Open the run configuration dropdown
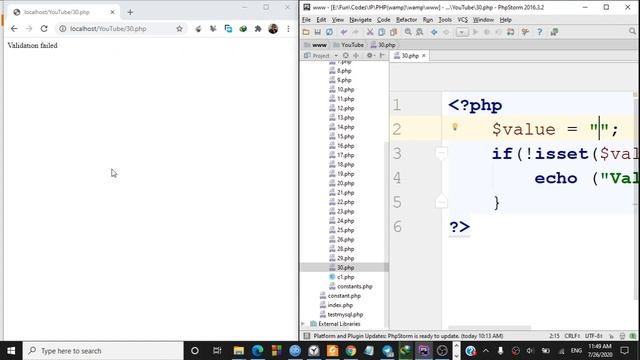The image size is (640, 360). pyautogui.click(x=462, y=32)
